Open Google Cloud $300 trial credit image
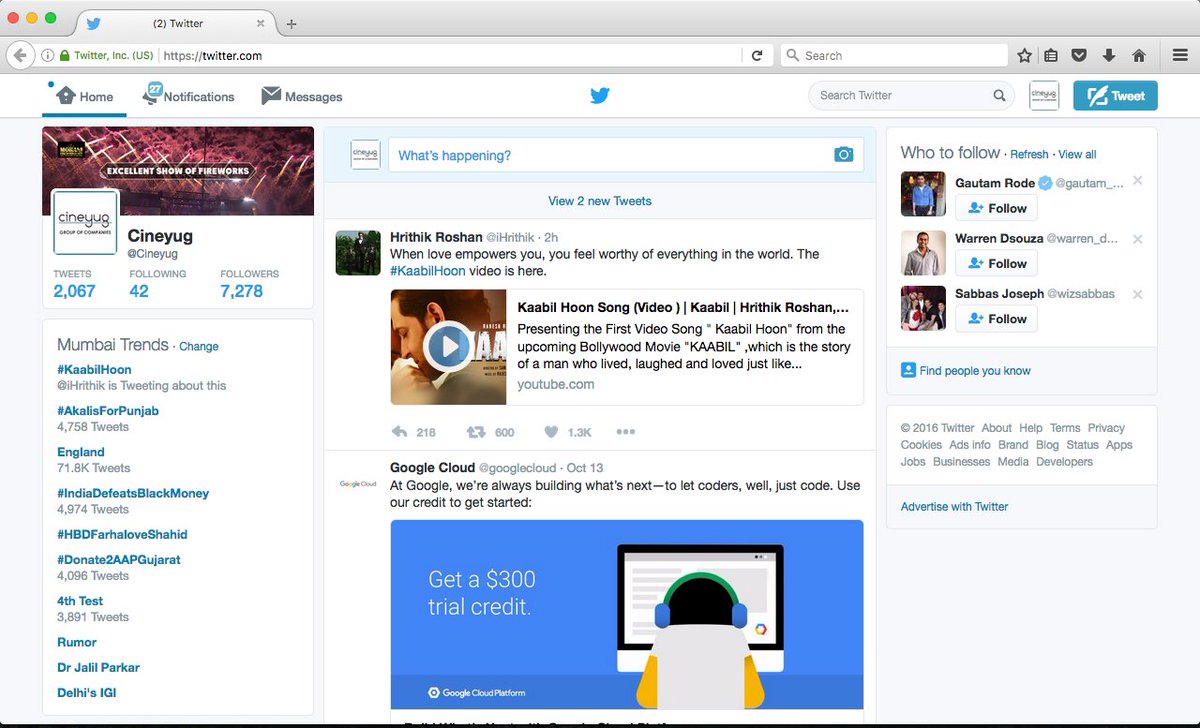The image size is (1200, 728). 626,614
